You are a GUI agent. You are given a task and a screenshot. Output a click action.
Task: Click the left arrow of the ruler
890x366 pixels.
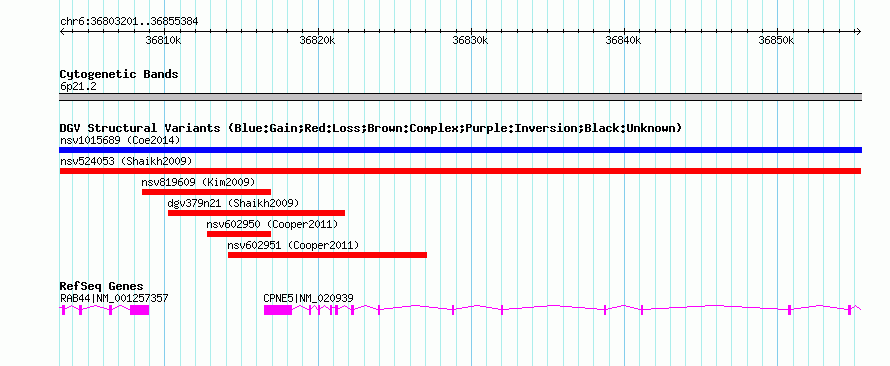pos(62,31)
